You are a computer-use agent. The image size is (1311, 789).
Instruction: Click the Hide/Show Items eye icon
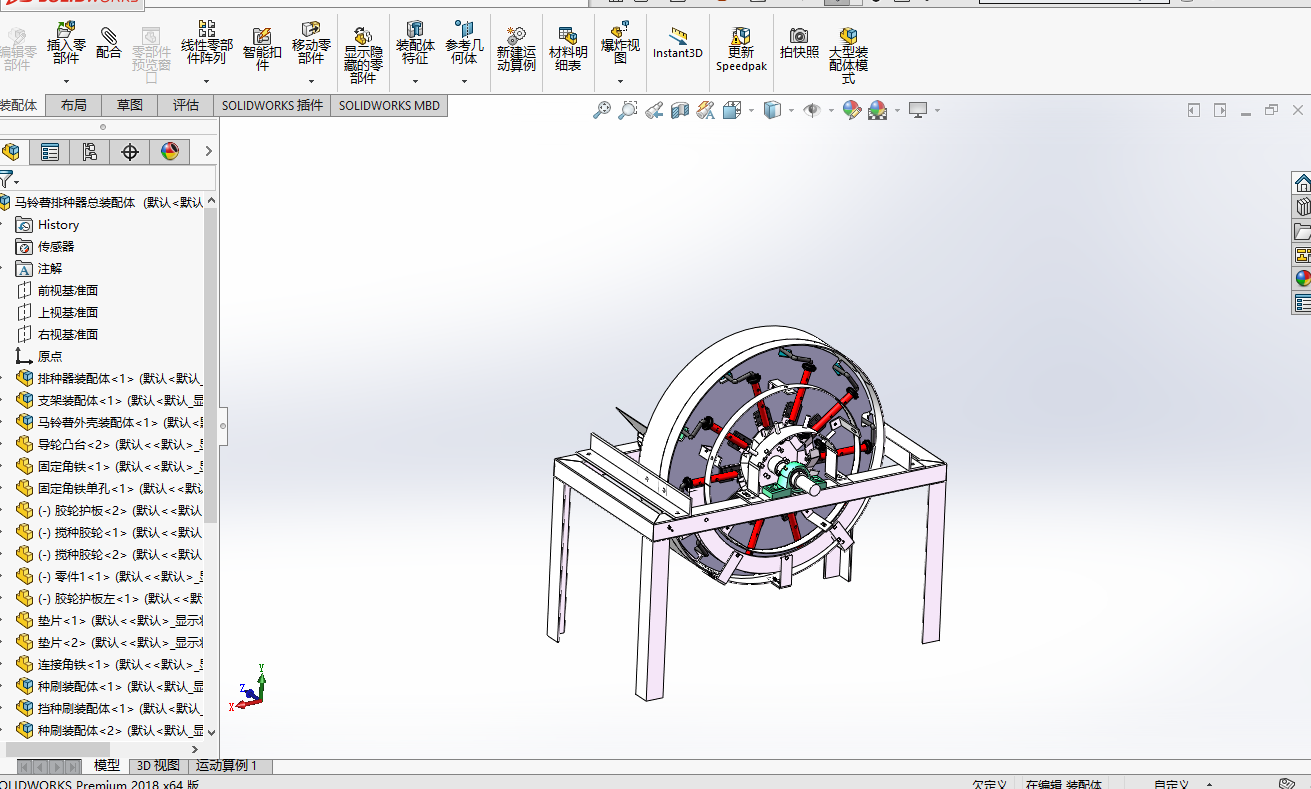click(812, 110)
